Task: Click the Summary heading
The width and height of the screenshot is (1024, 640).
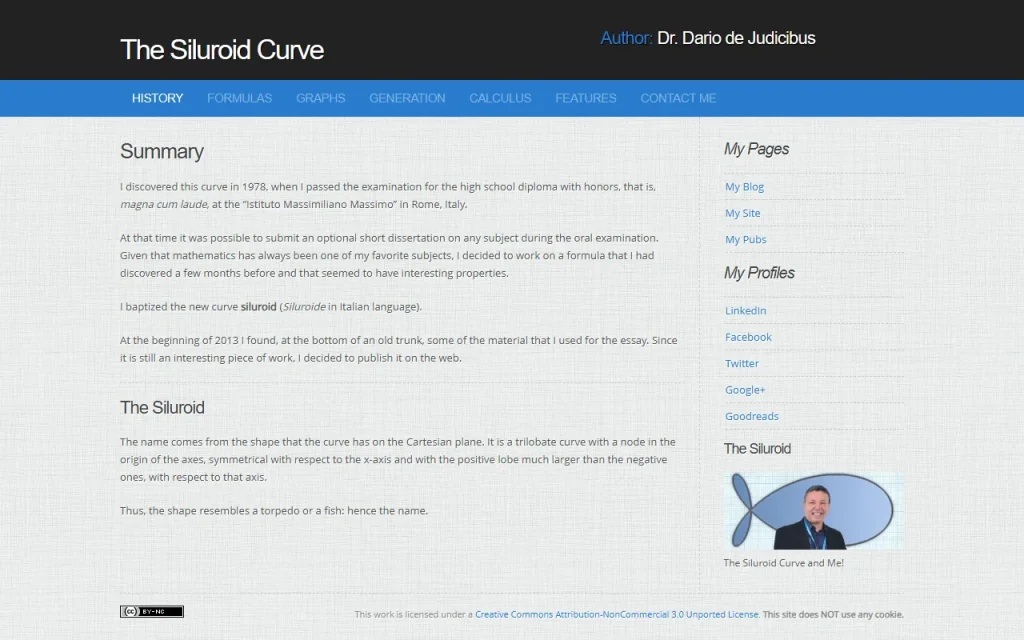Action: [162, 152]
